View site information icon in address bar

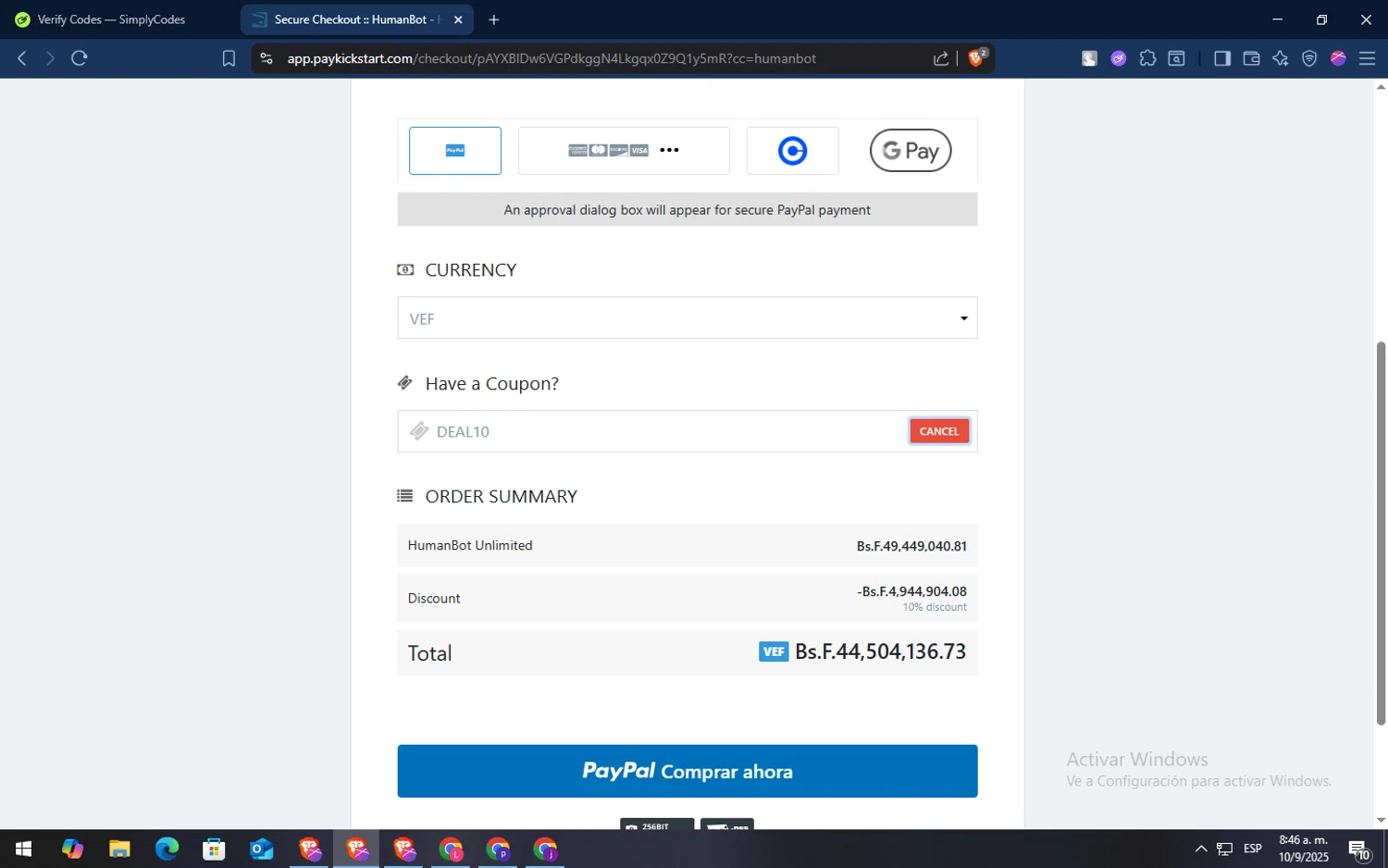pyautogui.click(x=266, y=58)
